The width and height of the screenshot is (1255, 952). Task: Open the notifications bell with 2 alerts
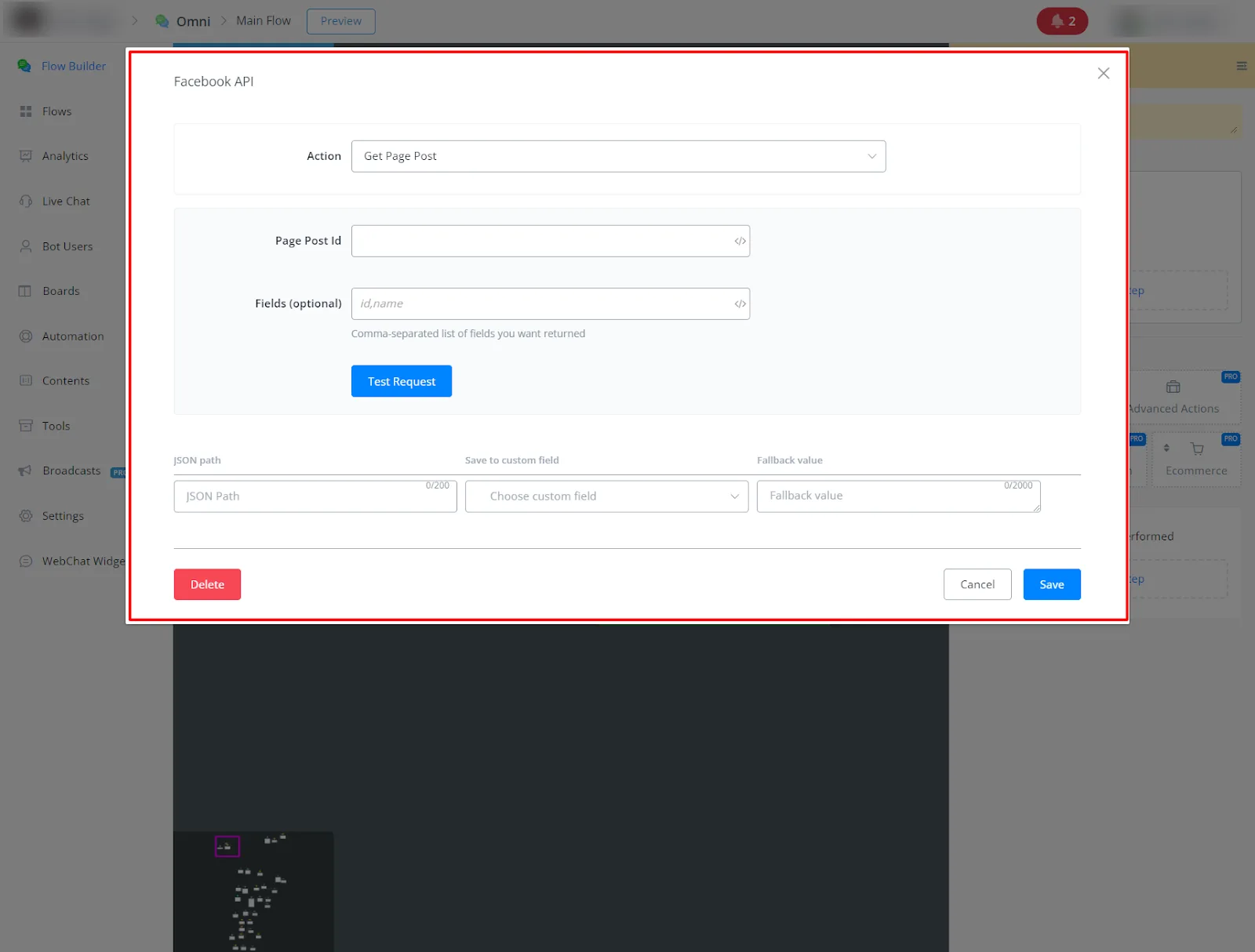click(1062, 21)
